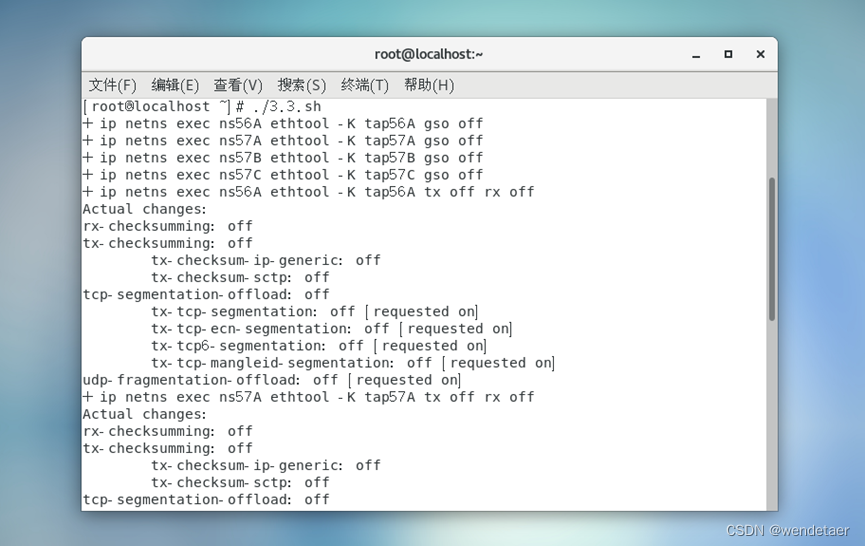The height and width of the screenshot is (546, 865).
Task: Click the 'tx-tcp6-segmentation: off' line
Action: pyautogui.click(x=319, y=346)
